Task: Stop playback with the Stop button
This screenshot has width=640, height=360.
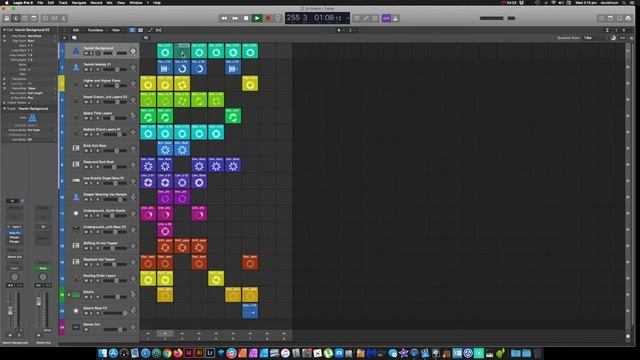Action: pyautogui.click(x=246, y=18)
